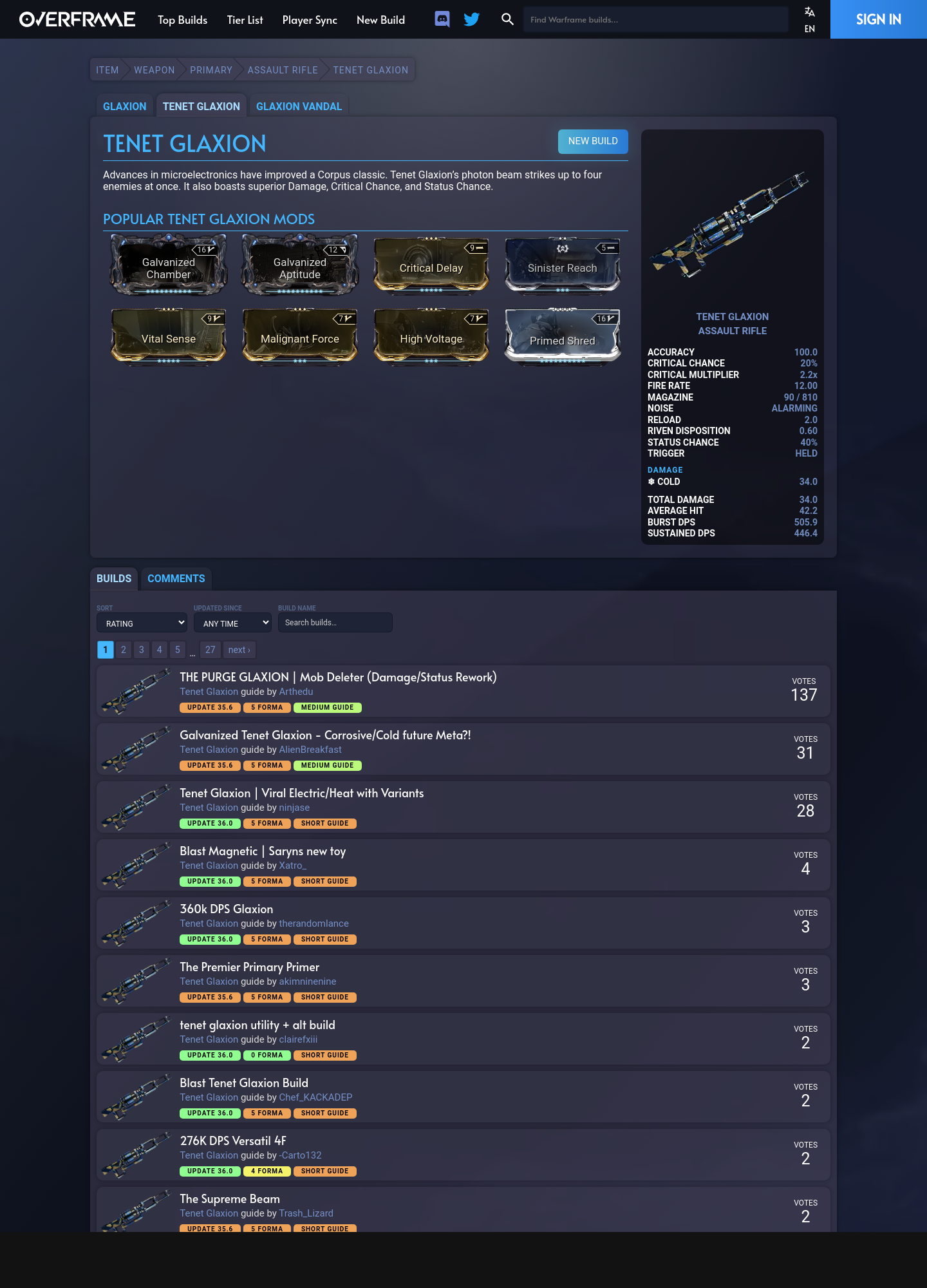927x1288 pixels.
Task: Open The Premier Primary Primer build
Action: (250, 967)
